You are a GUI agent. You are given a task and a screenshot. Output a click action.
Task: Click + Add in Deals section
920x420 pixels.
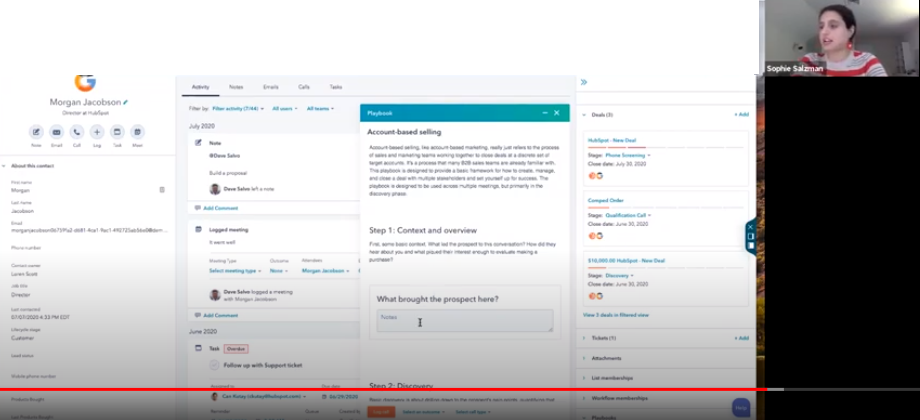742,114
